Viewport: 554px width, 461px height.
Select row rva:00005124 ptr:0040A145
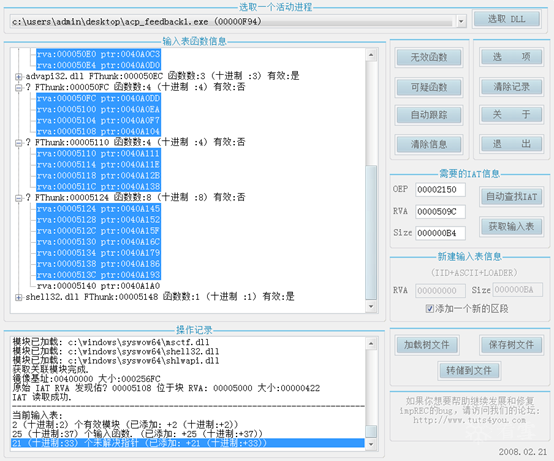[98, 209]
